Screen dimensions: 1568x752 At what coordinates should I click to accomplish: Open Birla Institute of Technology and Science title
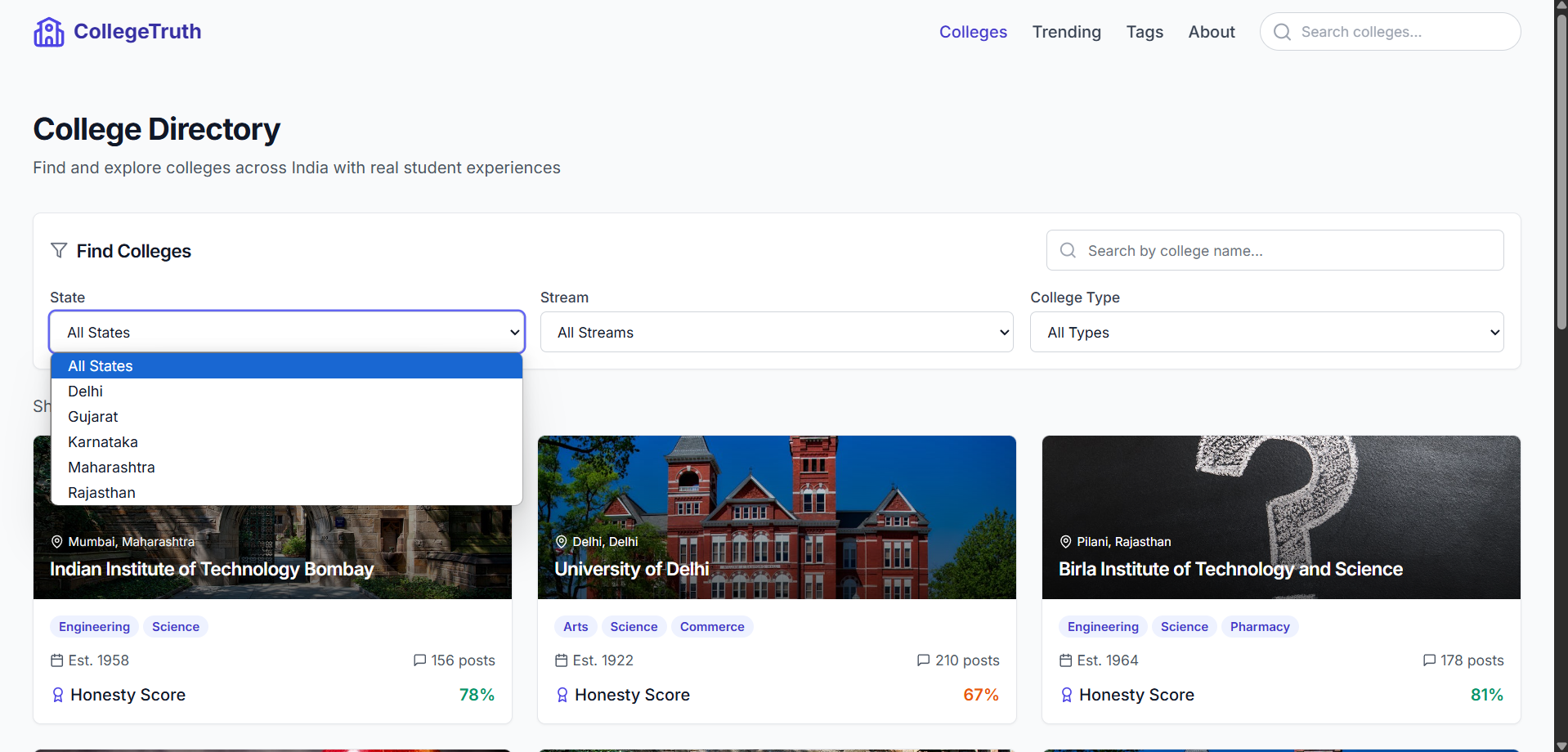coord(1230,569)
